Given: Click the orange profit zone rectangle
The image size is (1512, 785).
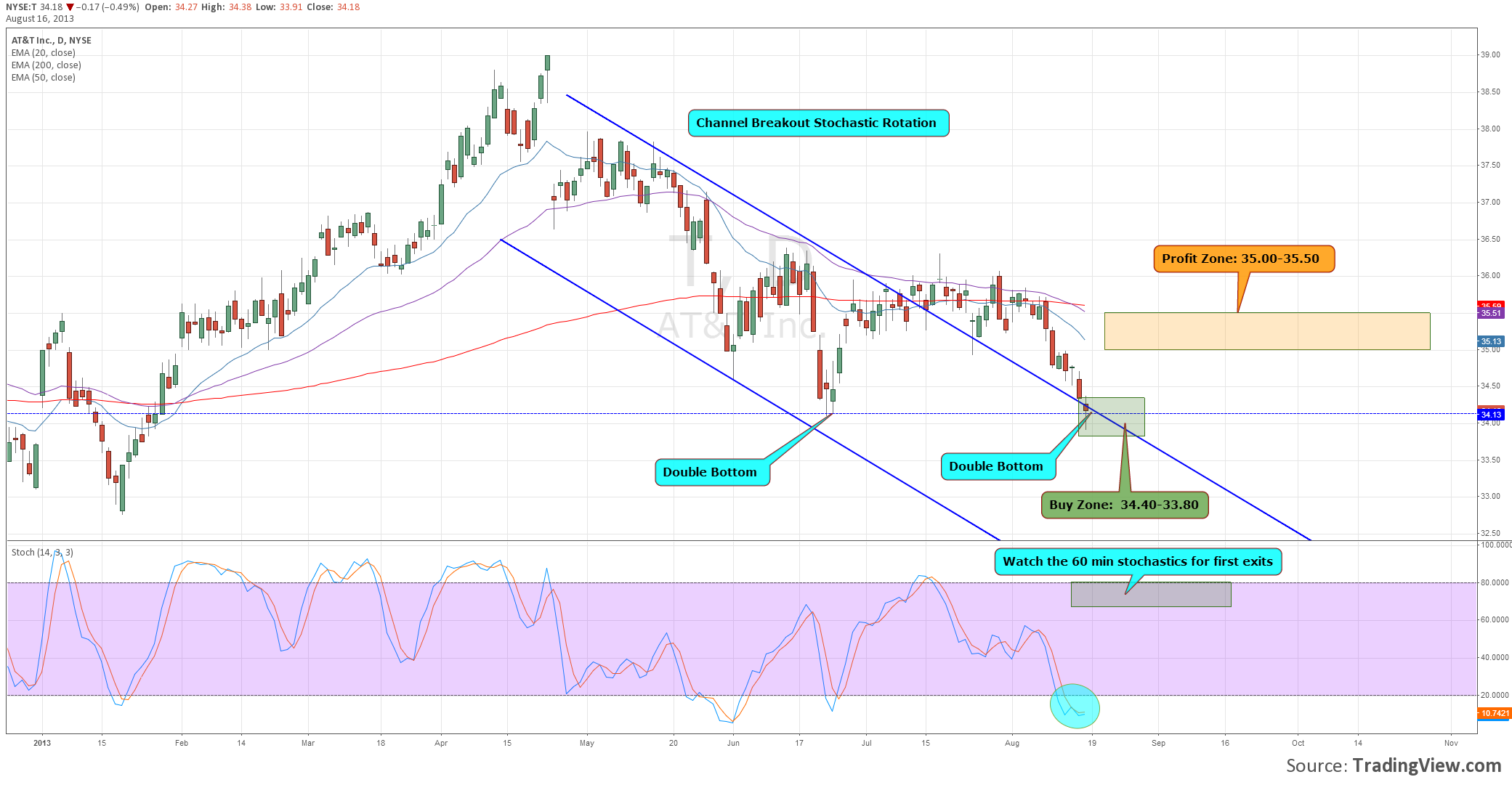Looking at the screenshot, I should click(x=1266, y=331).
